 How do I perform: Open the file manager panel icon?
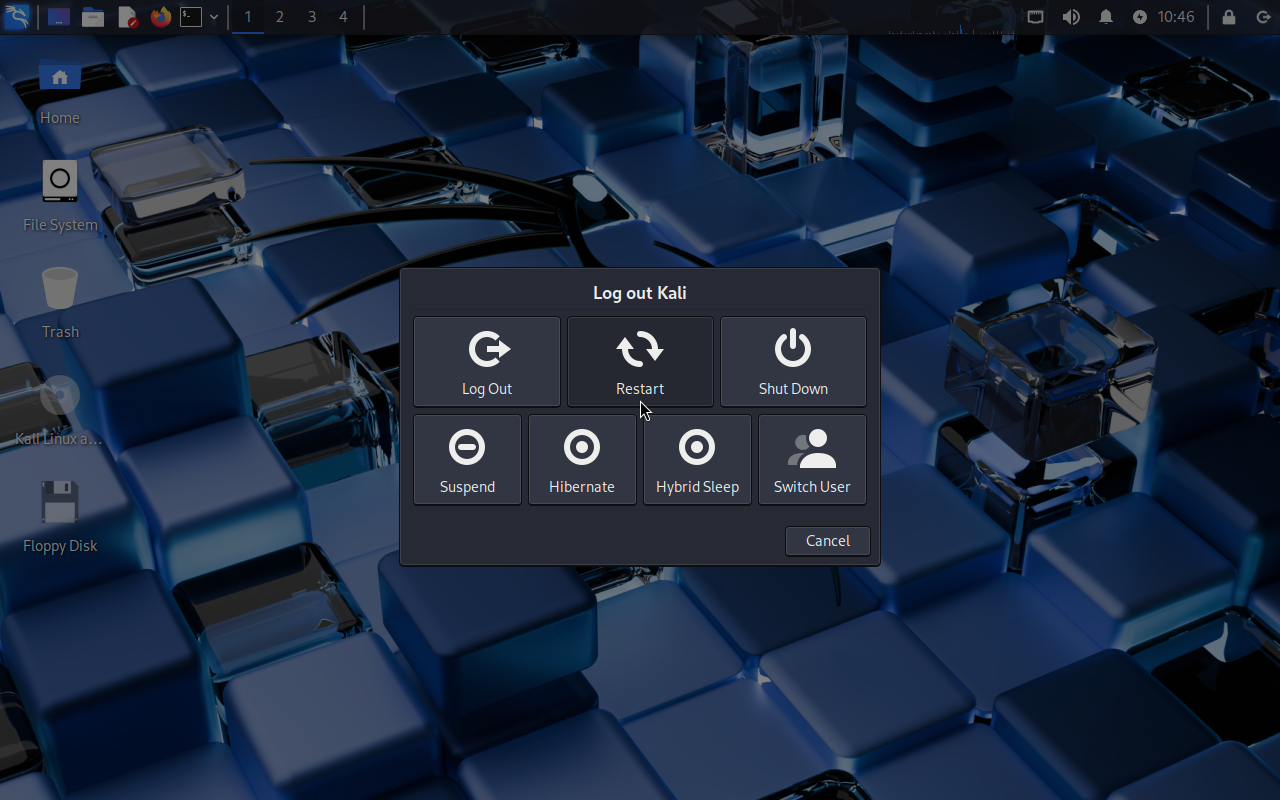click(x=93, y=17)
